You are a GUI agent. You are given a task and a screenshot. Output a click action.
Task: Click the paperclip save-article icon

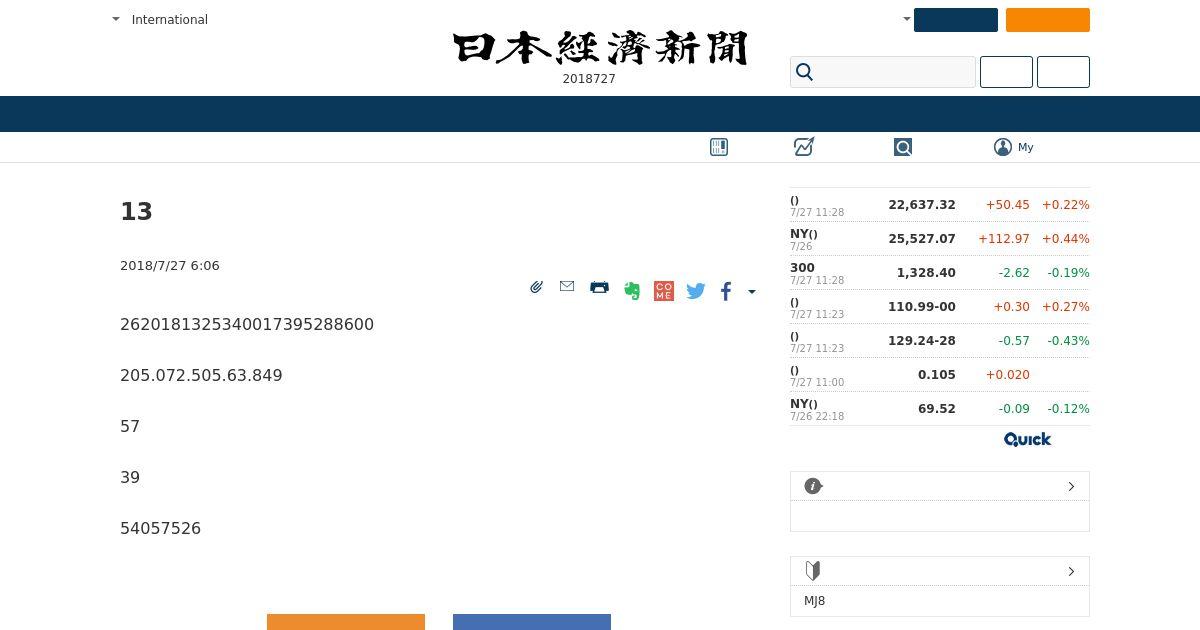click(x=536, y=287)
